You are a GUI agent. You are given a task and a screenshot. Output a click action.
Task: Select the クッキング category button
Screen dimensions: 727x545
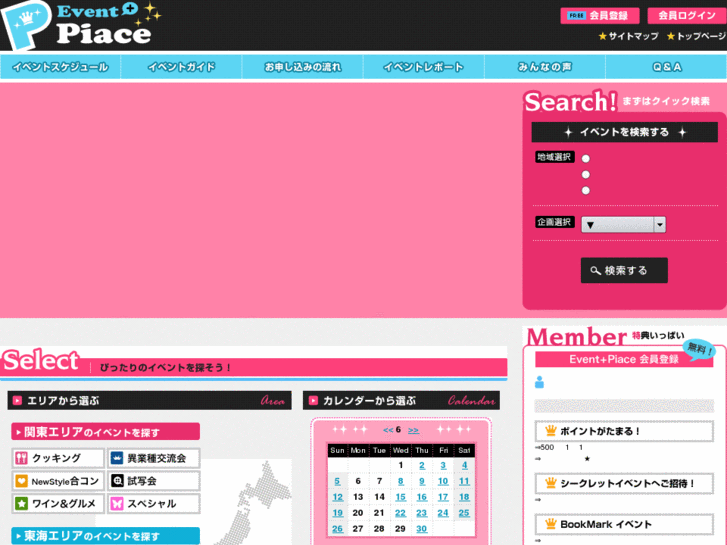pos(58,458)
